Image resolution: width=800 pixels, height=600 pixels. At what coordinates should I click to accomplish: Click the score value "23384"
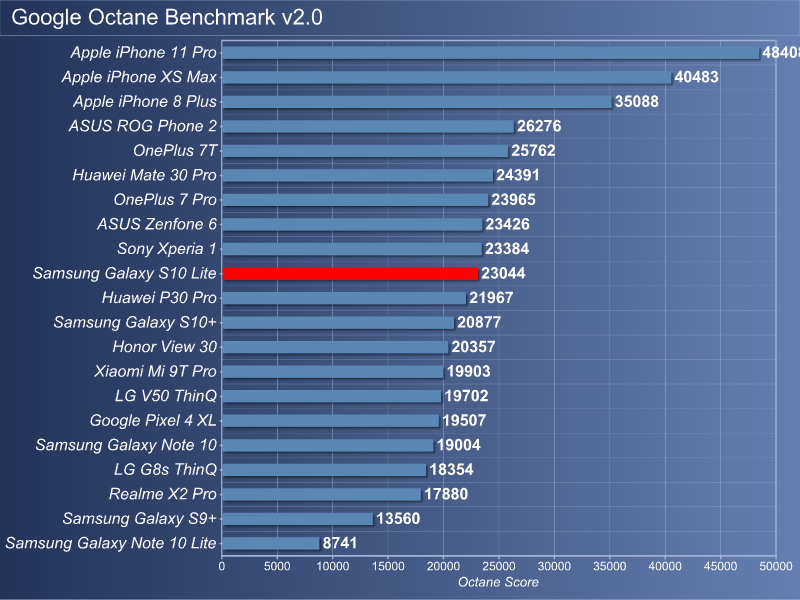pyautogui.click(x=507, y=248)
